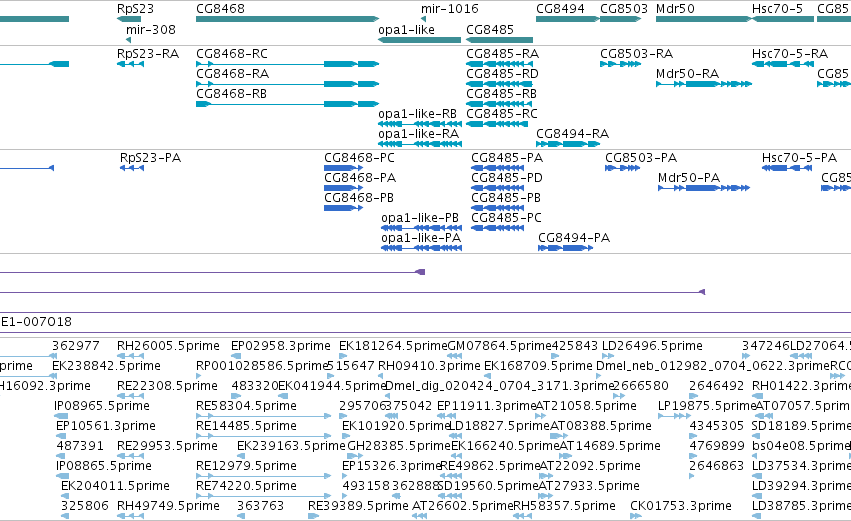
Task: Select the IP08965.5prime EST label
Action: [x=101, y=406]
